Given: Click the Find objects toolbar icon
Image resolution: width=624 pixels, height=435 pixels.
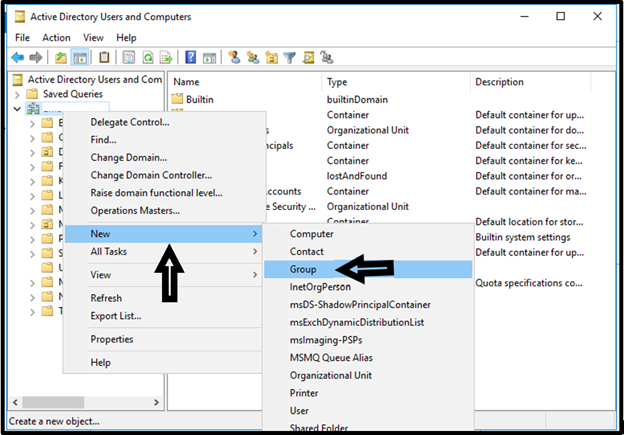Looking at the screenshot, I should [x=308, y=58].
